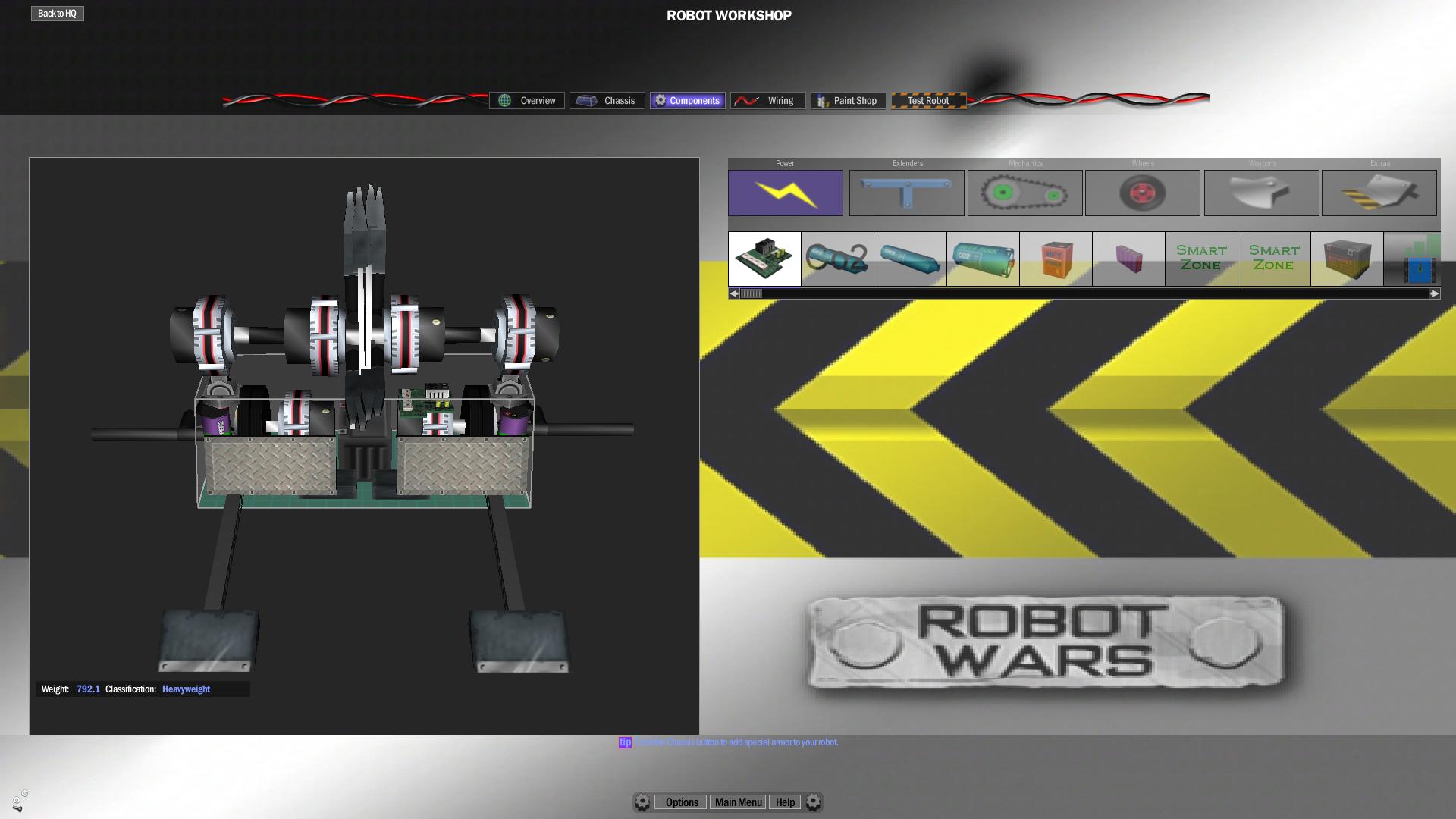
Task: Go Back to HQ
Action: (58, 14)
